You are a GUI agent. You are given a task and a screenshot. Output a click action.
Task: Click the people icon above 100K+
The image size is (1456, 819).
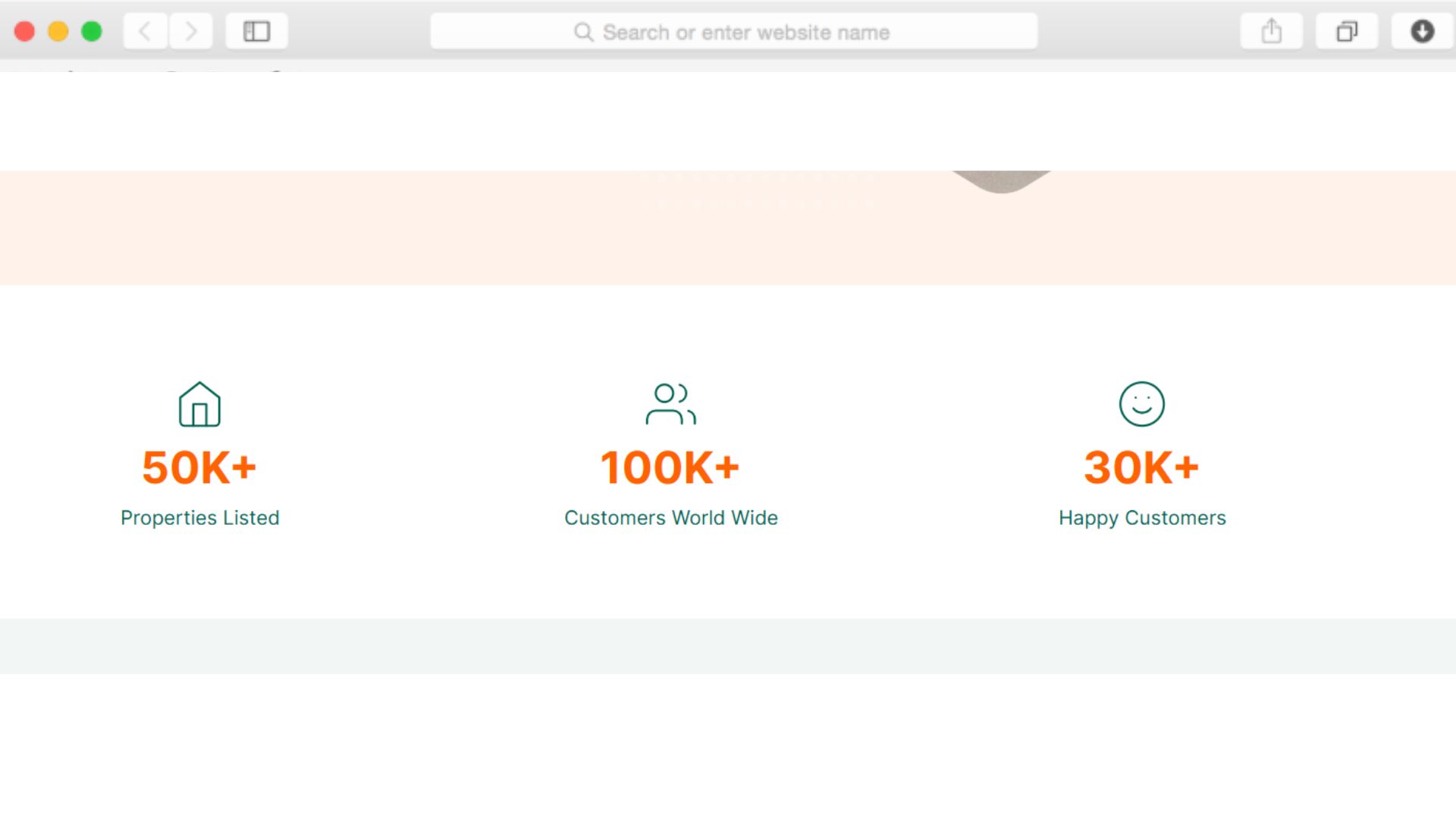[670, 404]
